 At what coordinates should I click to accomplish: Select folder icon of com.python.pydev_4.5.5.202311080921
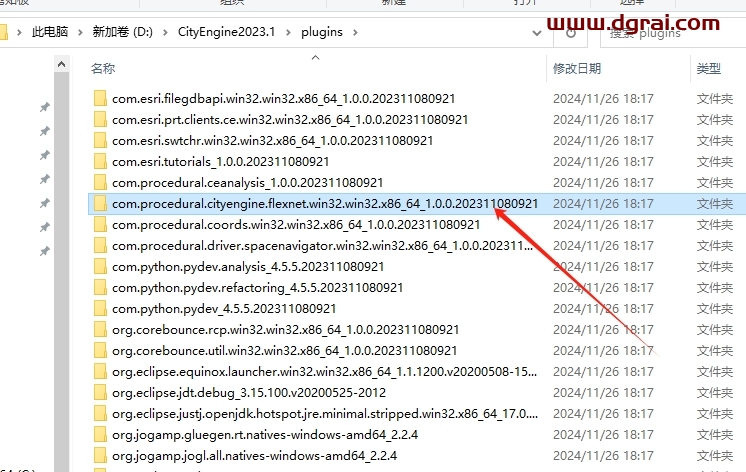(x=100, y=308)
